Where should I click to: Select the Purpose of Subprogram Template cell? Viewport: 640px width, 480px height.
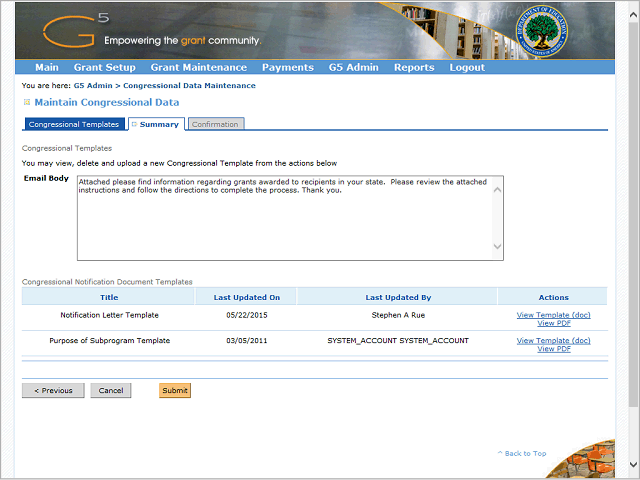click(x=109, y=340)
